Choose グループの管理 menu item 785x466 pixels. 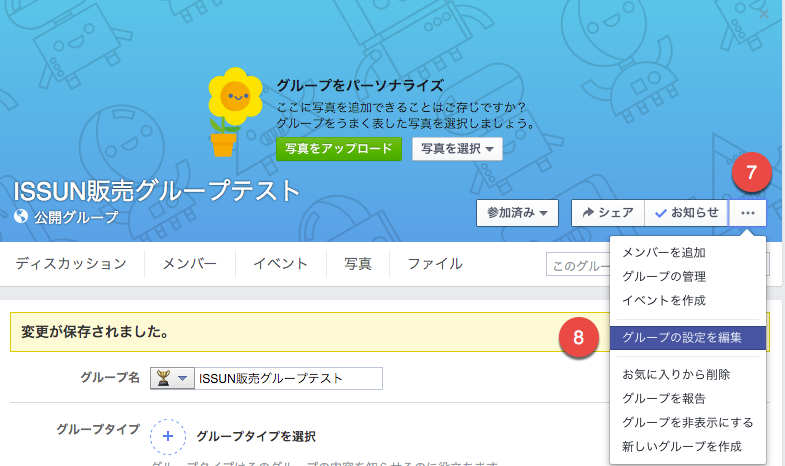pyautogui.click(x=688, y=276)
